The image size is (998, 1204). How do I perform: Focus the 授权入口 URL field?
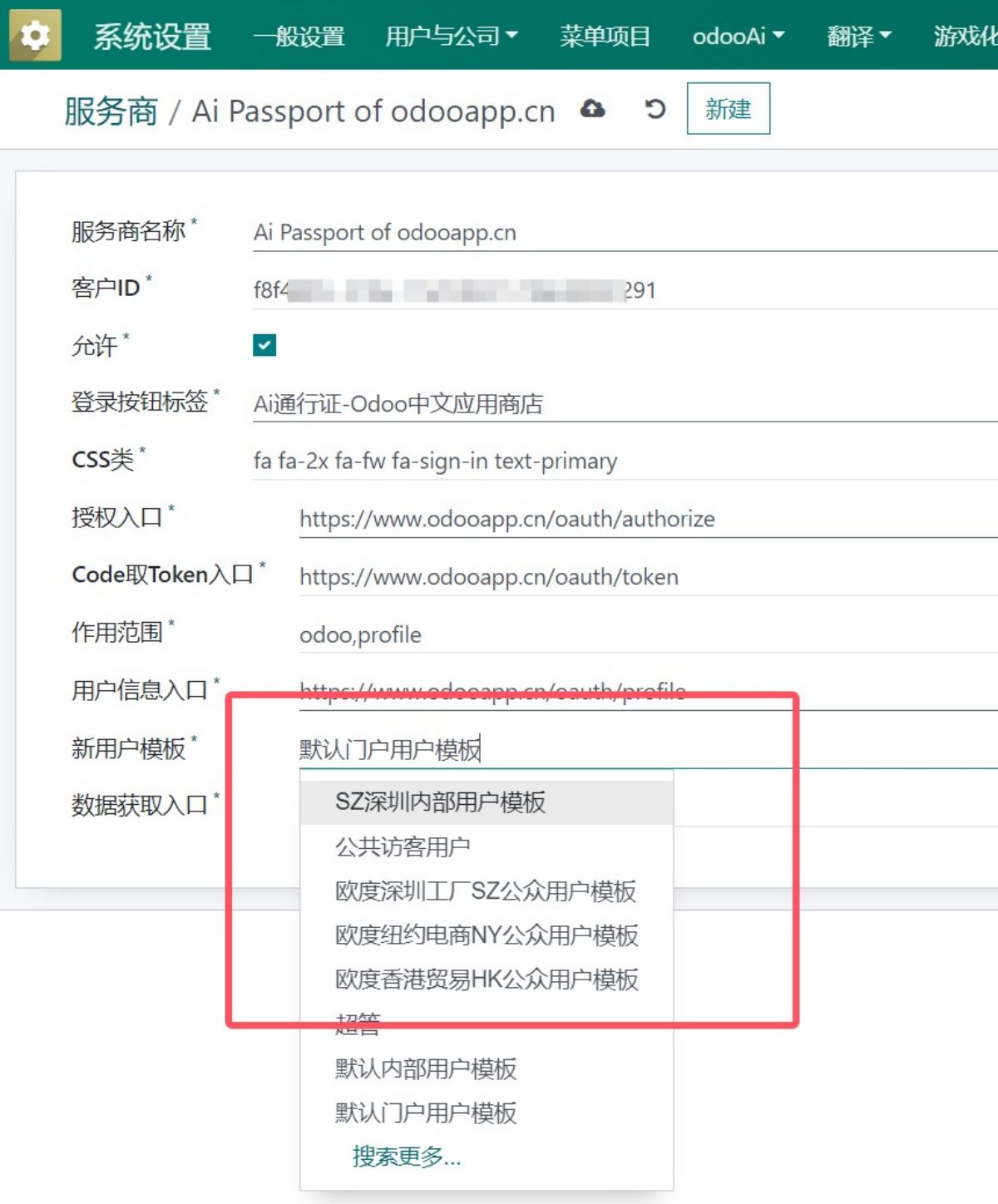coord(647,519)
